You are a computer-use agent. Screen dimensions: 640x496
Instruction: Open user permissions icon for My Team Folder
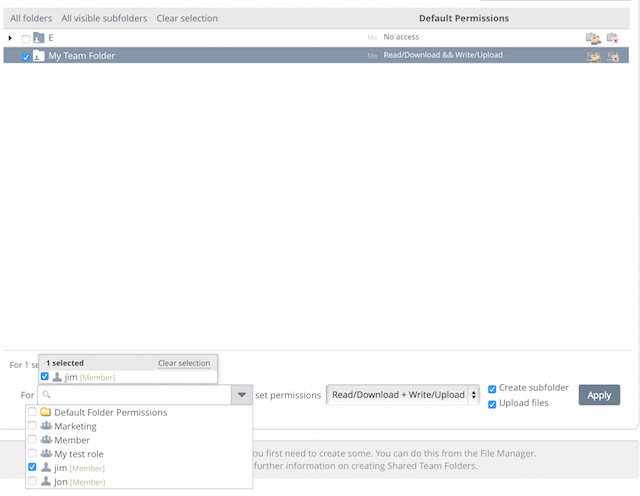[x=593, y=56]
